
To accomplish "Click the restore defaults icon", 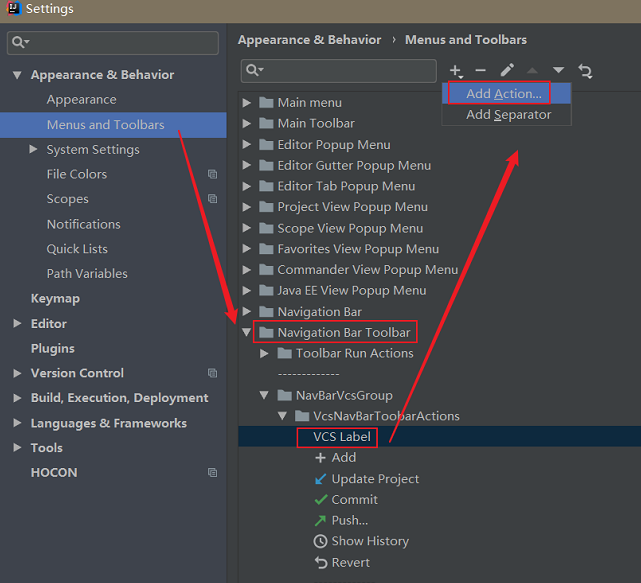I will pos(586,71).
